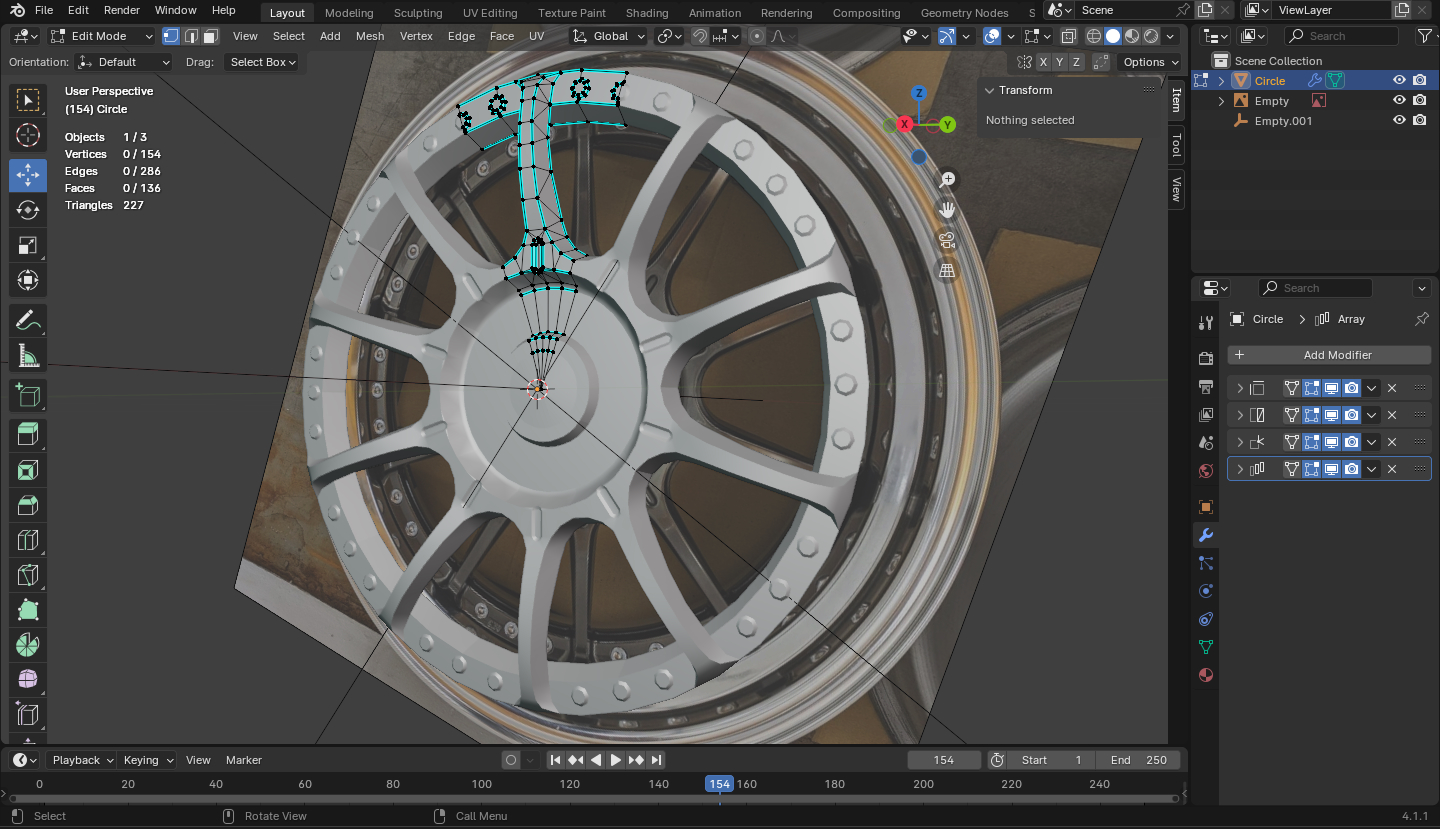
Task: Choose the Knife tool
Action: 28,576
